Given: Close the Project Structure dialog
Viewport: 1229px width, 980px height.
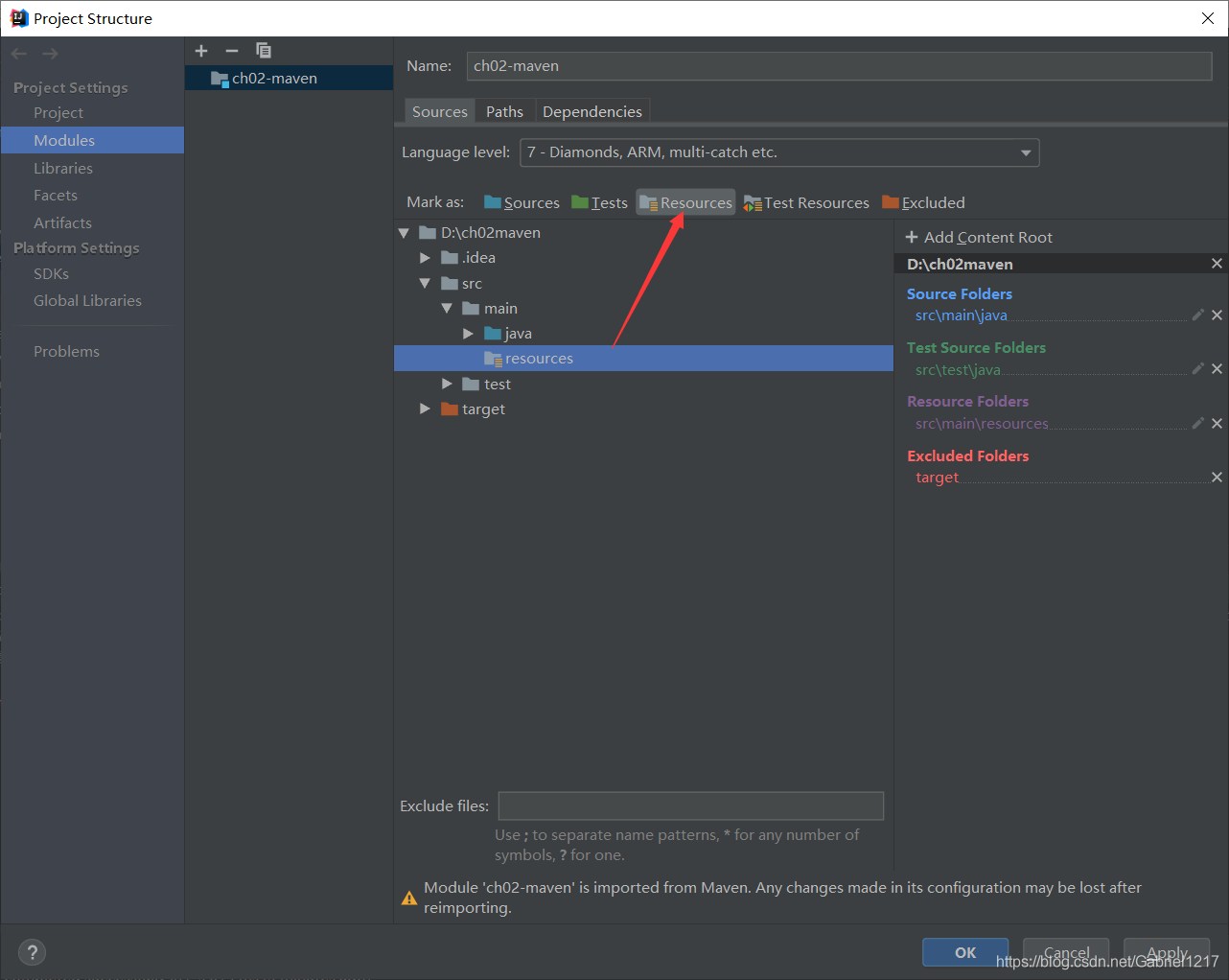Looking at the screenshot, I should (1208, 18).
